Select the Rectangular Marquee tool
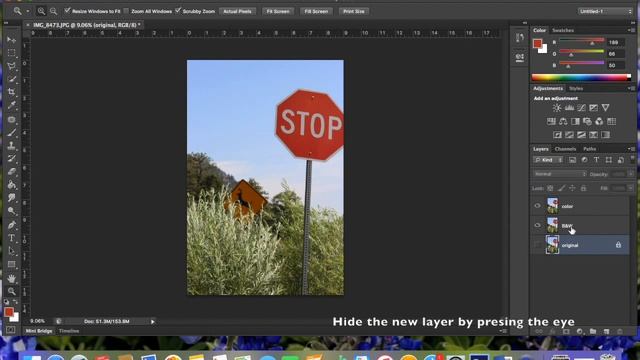The image size is (640, 360). [11, 53]
